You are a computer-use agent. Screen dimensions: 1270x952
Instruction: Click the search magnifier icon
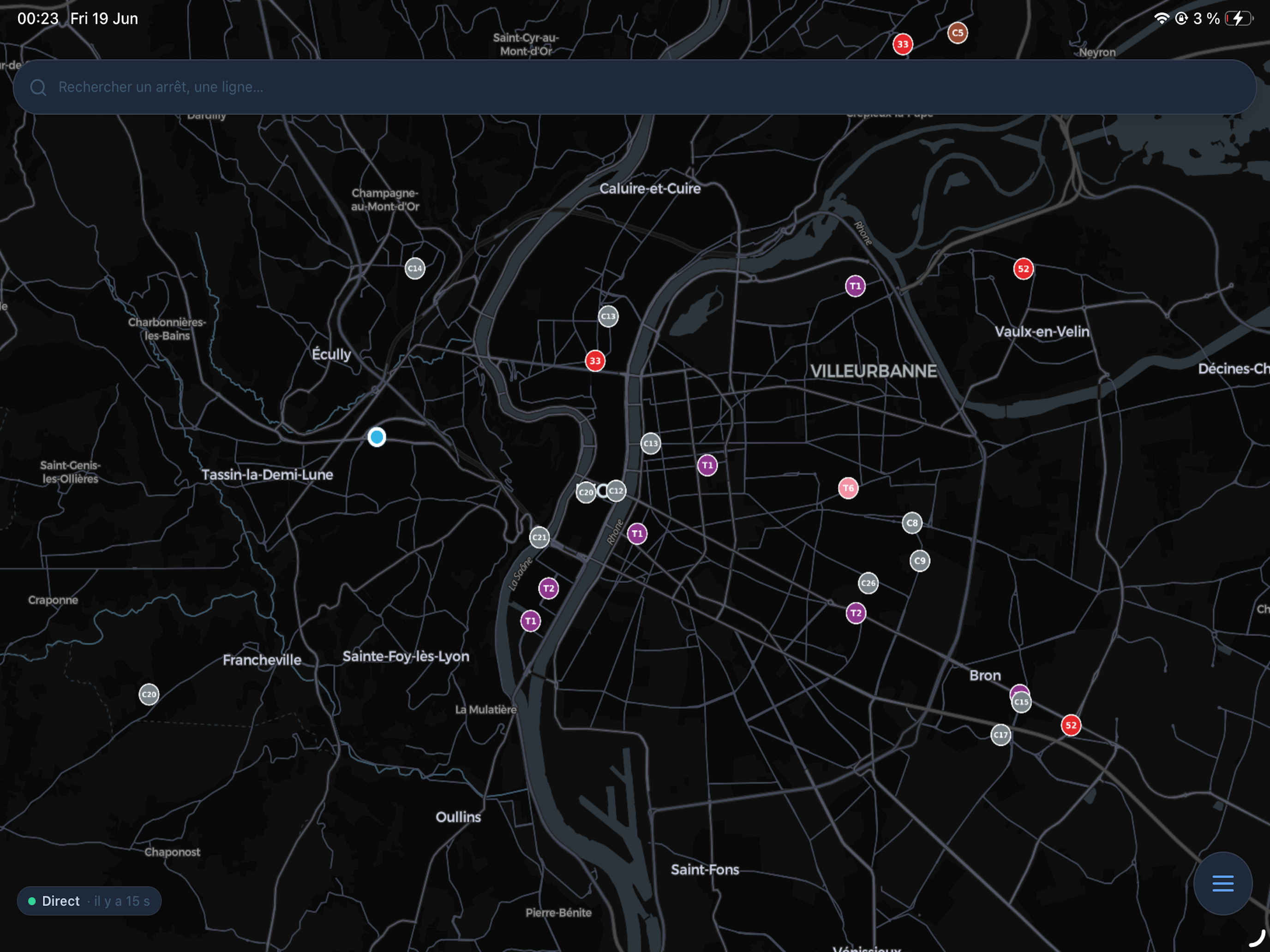[x=38, y=87]
